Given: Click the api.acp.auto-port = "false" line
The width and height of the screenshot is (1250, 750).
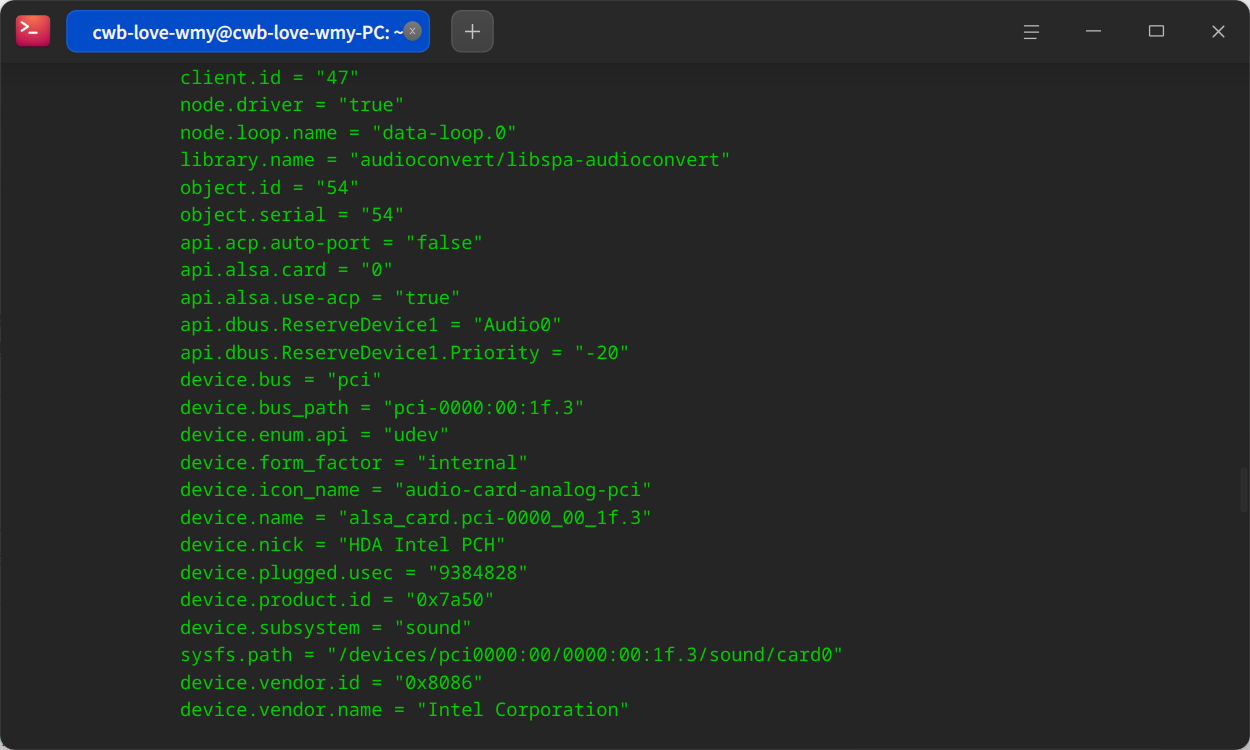Looking at the screenshot, I should coord(331,242).
